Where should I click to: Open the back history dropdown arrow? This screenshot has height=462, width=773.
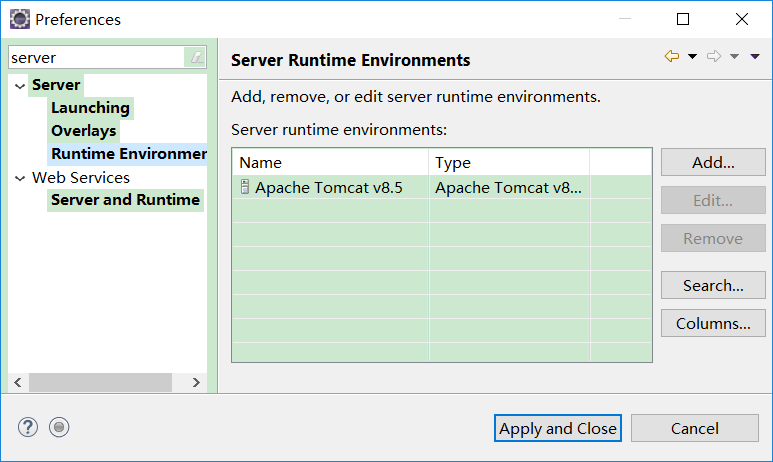692,57
